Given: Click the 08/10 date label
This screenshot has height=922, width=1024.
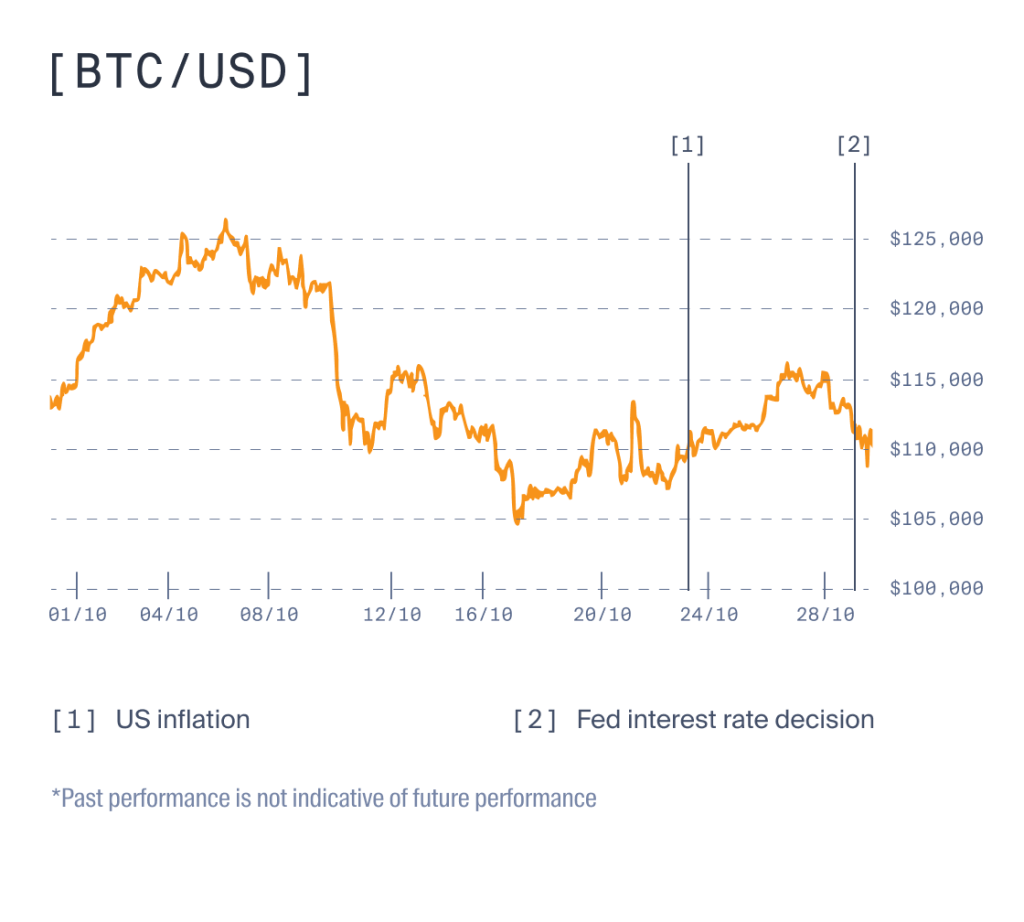Looking at the screenshot, I should click(x=269, y=615).
